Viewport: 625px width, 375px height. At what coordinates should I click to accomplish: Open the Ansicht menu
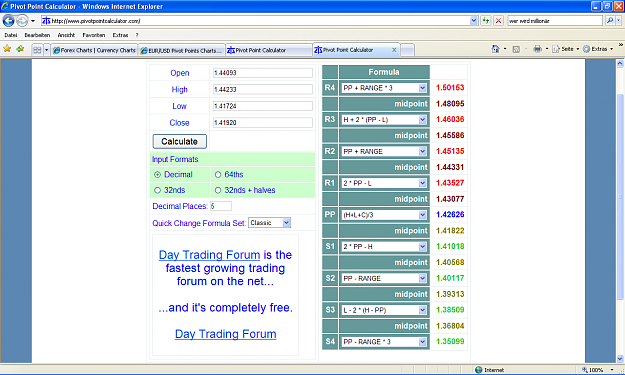pos(66,35)
